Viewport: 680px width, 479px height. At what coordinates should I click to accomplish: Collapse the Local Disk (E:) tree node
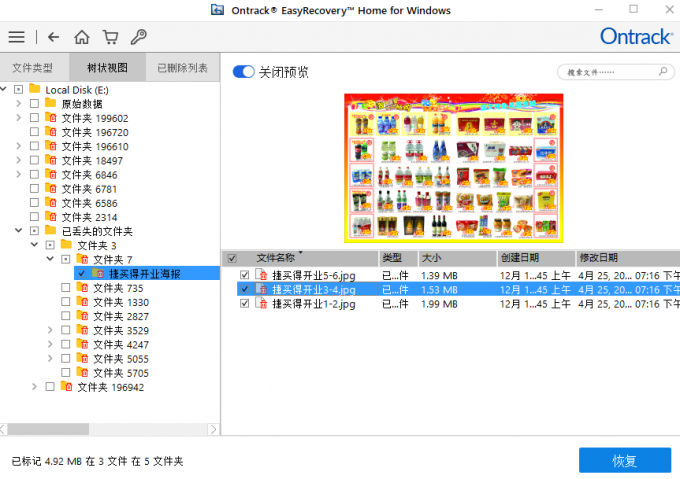[3, 89]
